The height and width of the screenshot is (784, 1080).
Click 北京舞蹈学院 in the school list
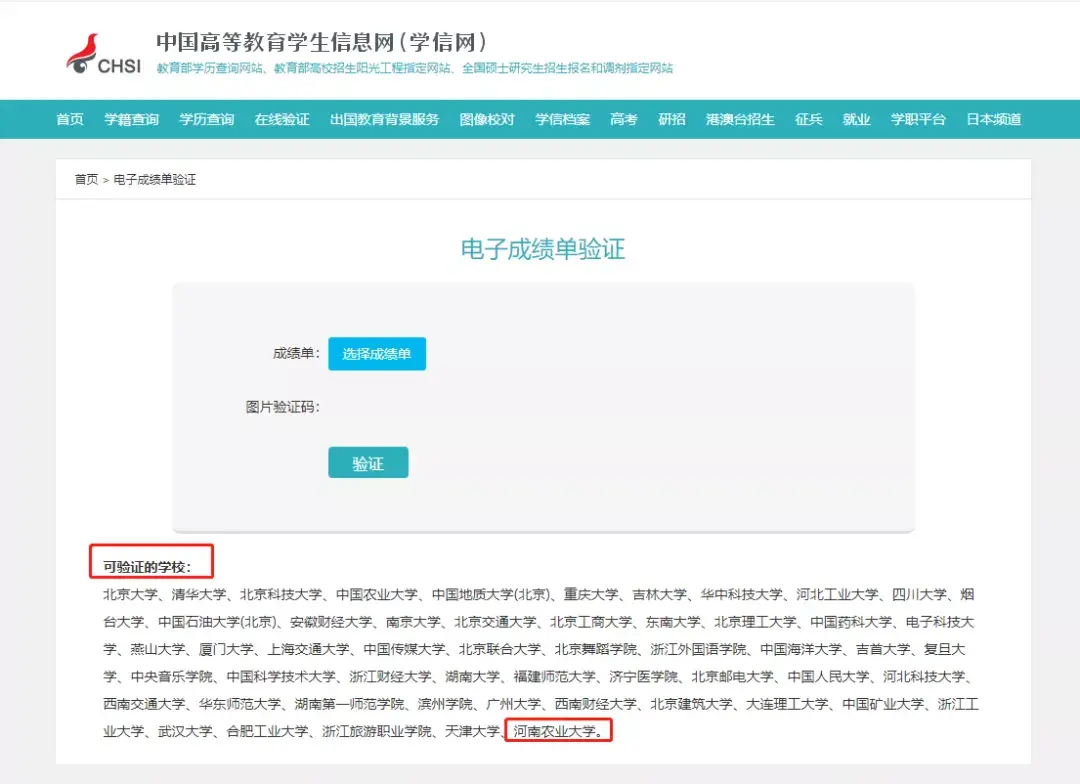596,650
